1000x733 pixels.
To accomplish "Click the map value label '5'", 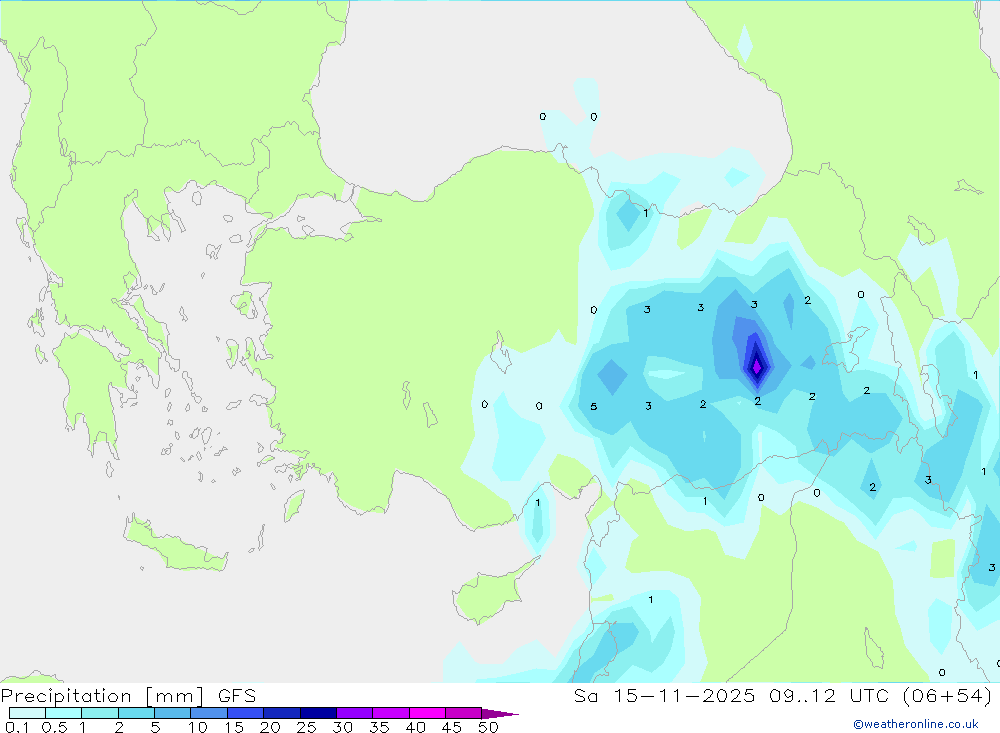I will 594,406.
